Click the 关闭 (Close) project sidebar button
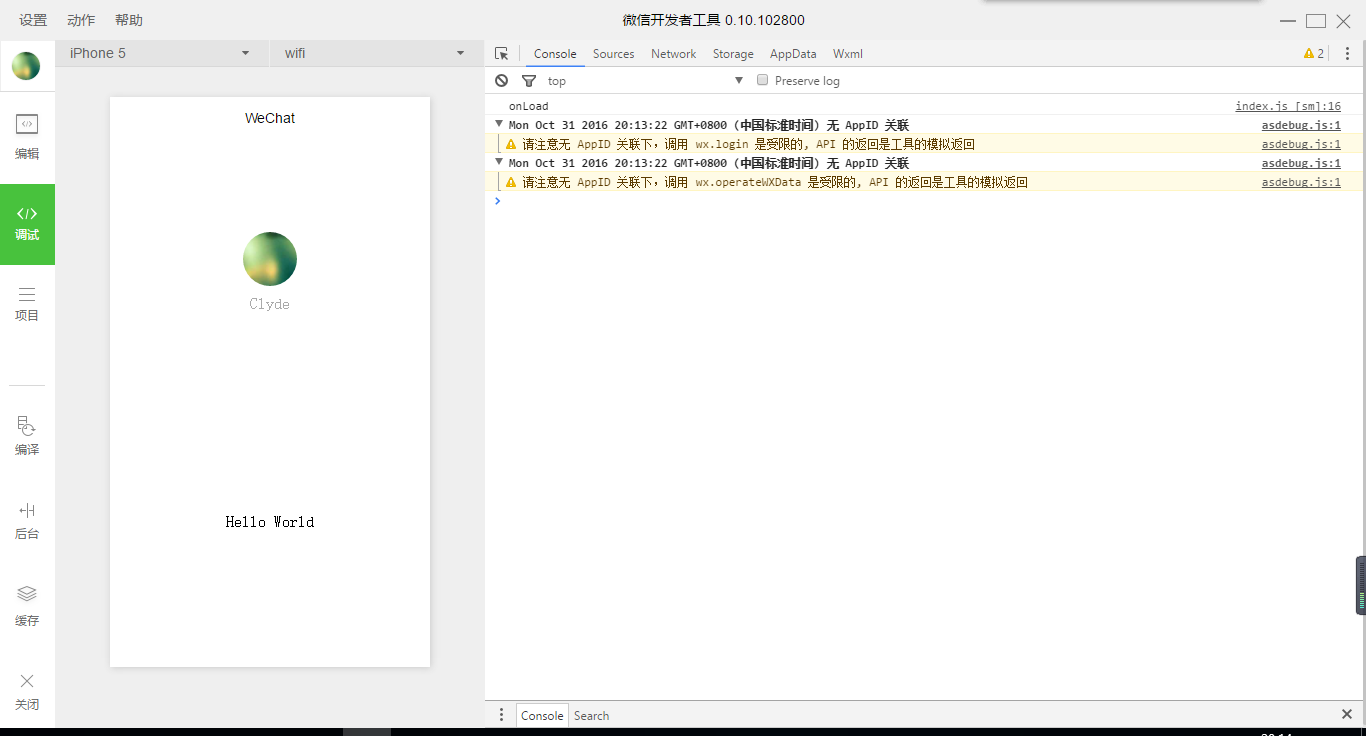 (27, 691)
